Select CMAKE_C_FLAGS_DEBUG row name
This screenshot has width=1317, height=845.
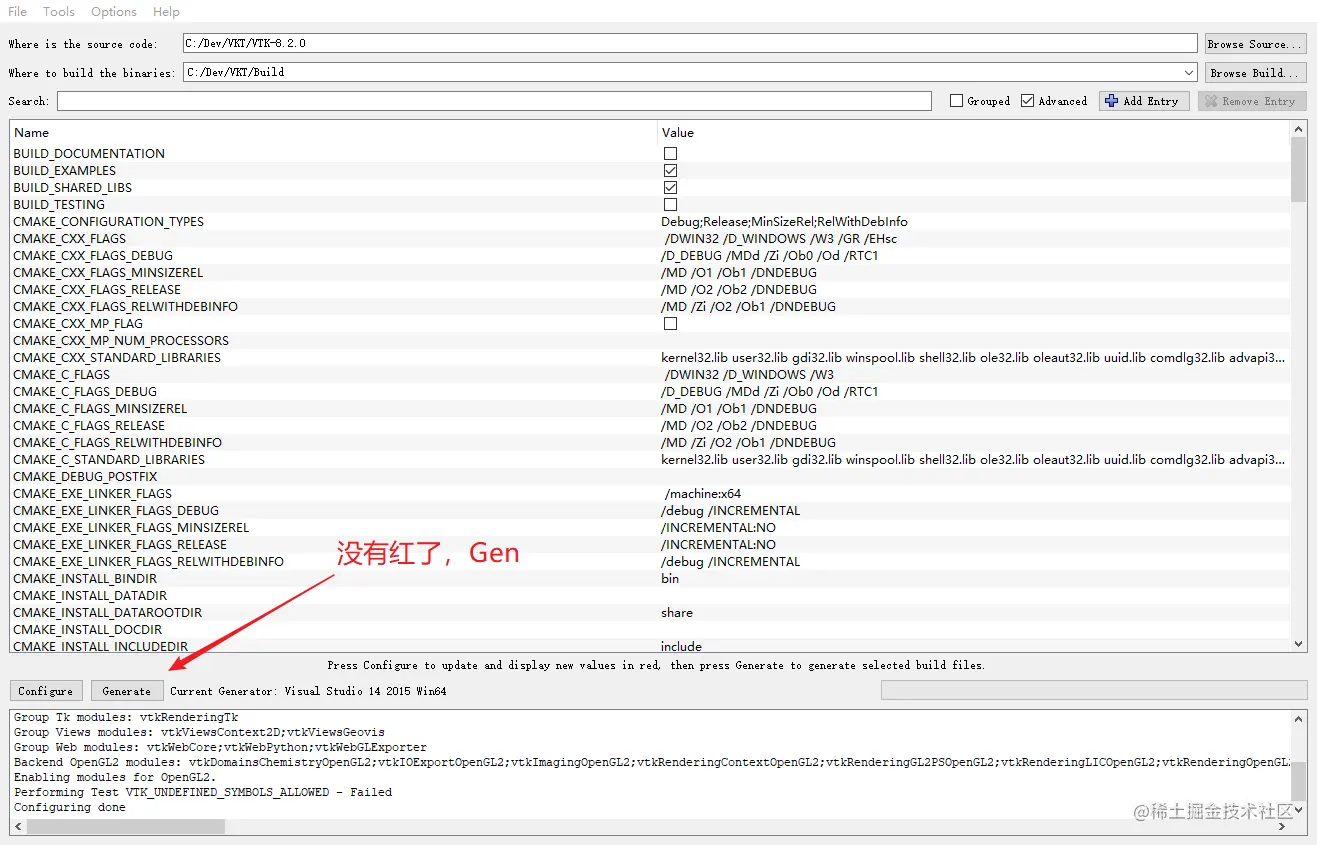coord(85,391)
